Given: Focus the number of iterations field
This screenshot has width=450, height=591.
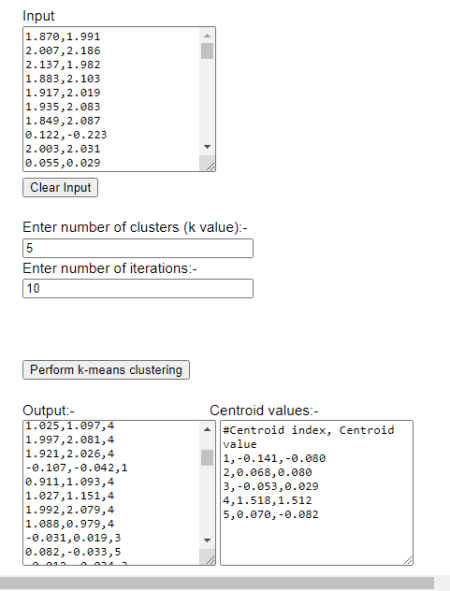Looking at the screenshot, I should pos(138,288).
